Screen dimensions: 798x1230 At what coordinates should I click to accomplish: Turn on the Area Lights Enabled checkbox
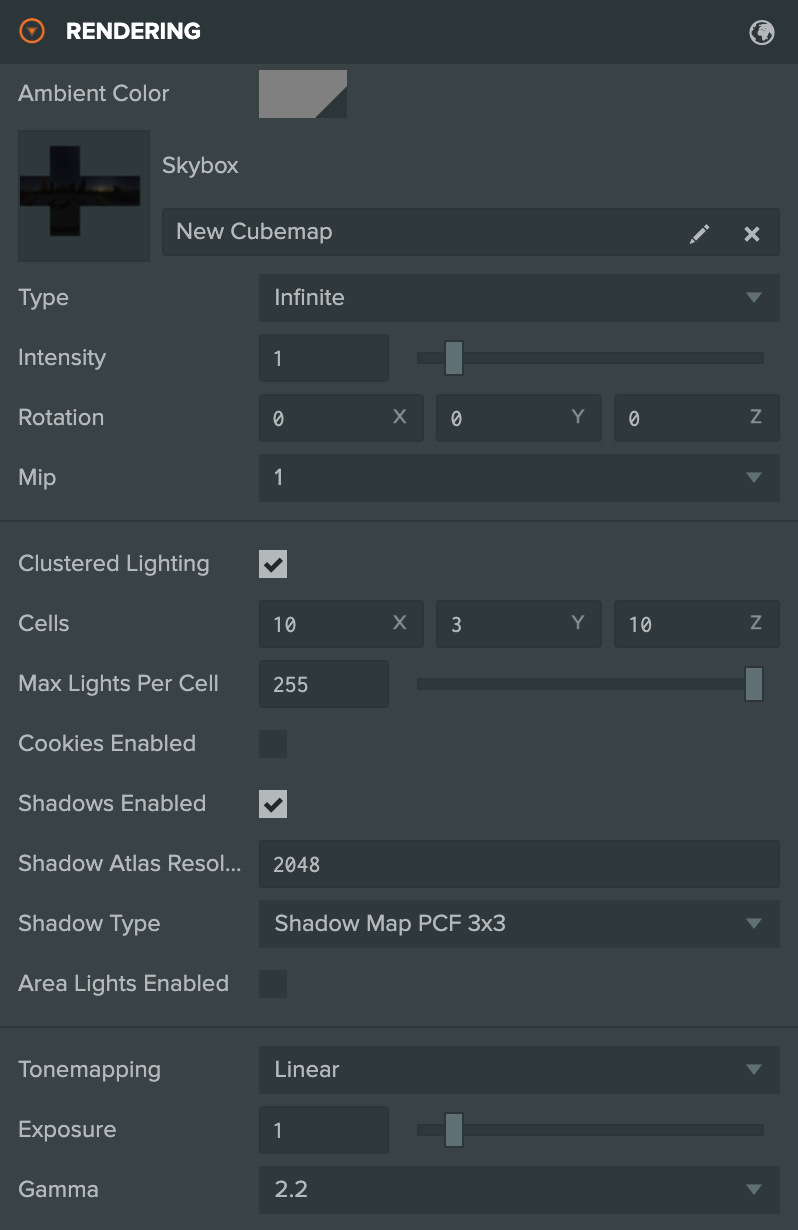tap(273, 984)
